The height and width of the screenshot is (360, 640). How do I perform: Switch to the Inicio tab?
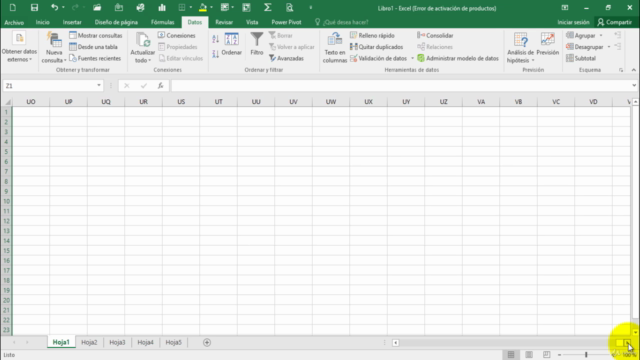click(42, 22)
